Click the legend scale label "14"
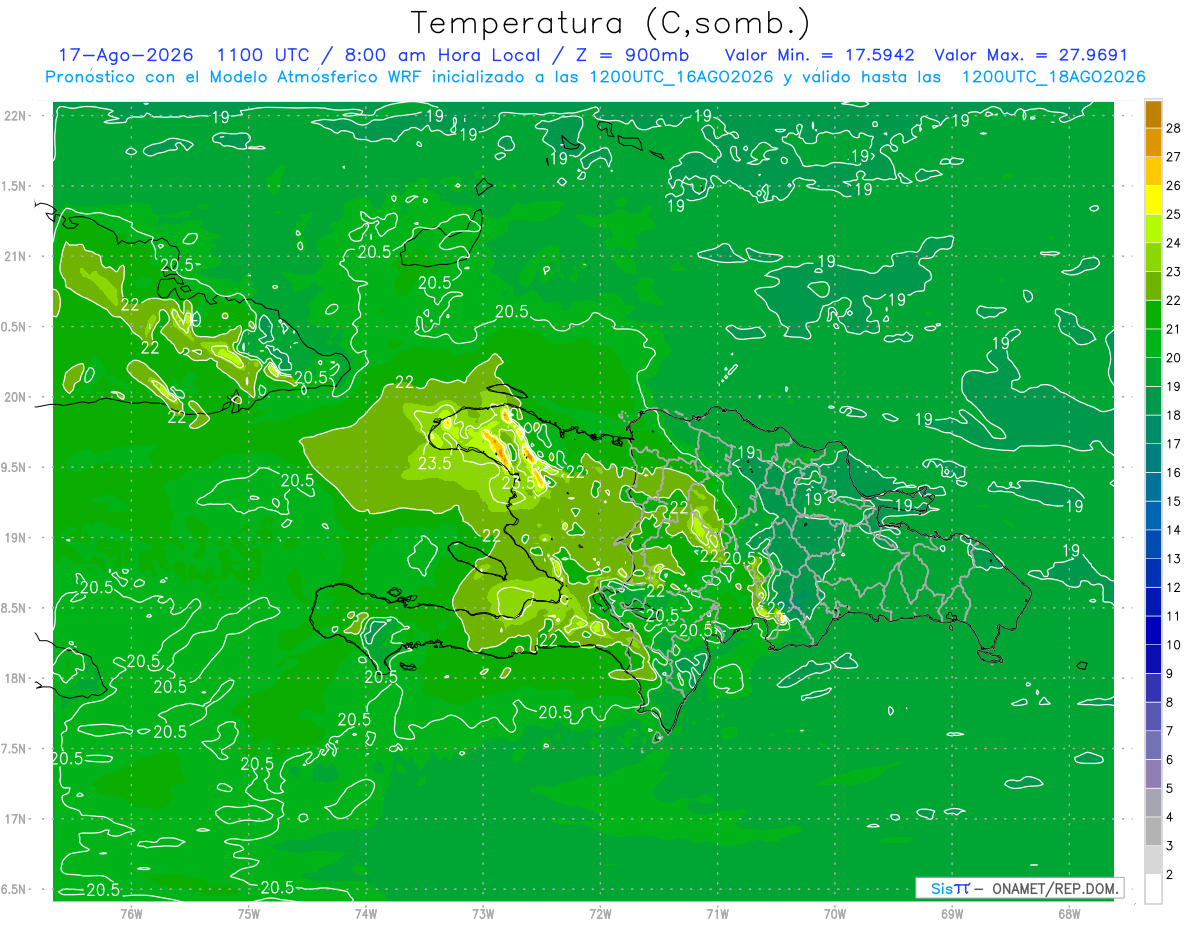 tap(1173, 530)
